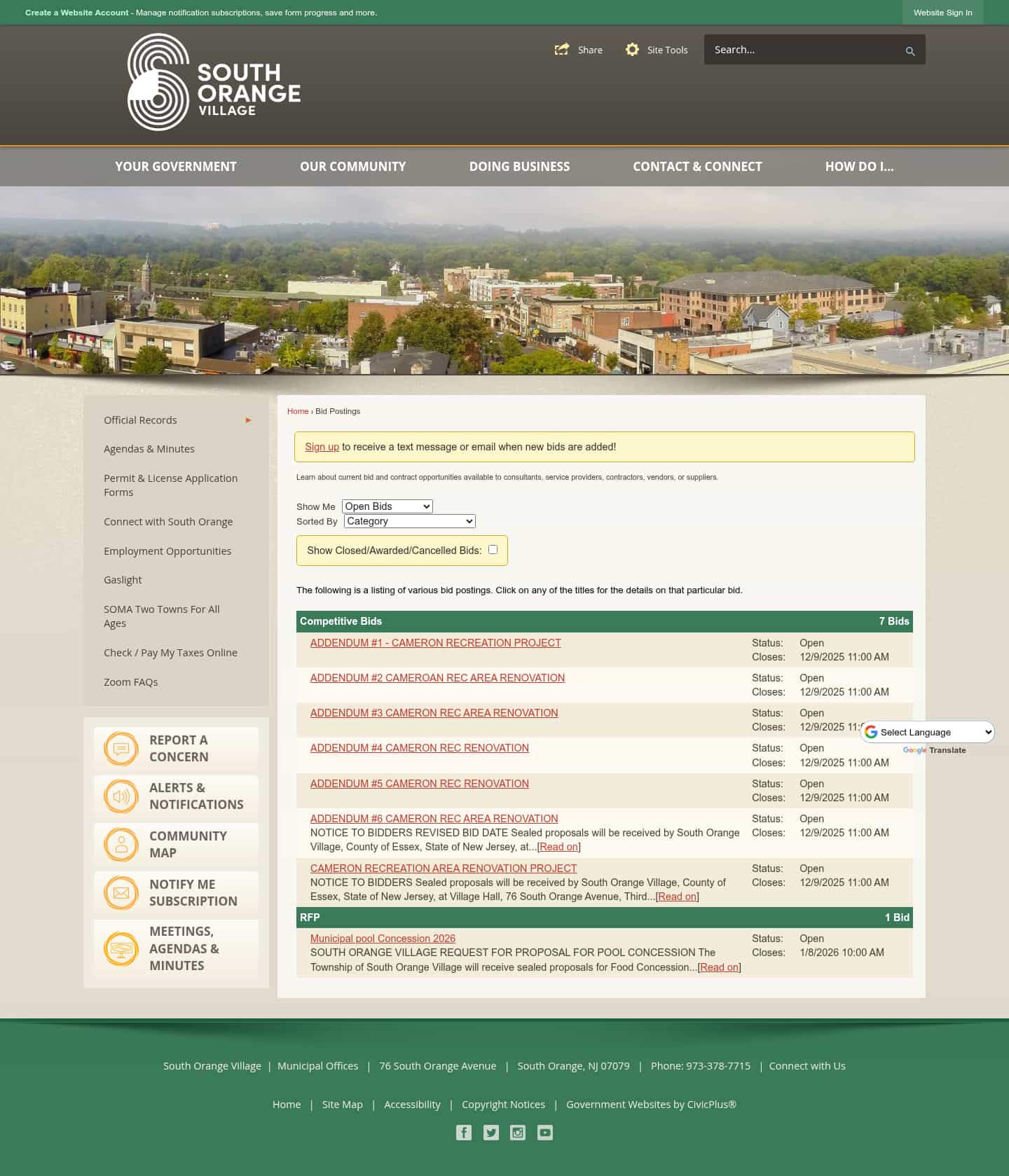Click Connect with Us in footer
Image resolution: width=1009 pixels, height=1176 pixels.
[807, 1066]
